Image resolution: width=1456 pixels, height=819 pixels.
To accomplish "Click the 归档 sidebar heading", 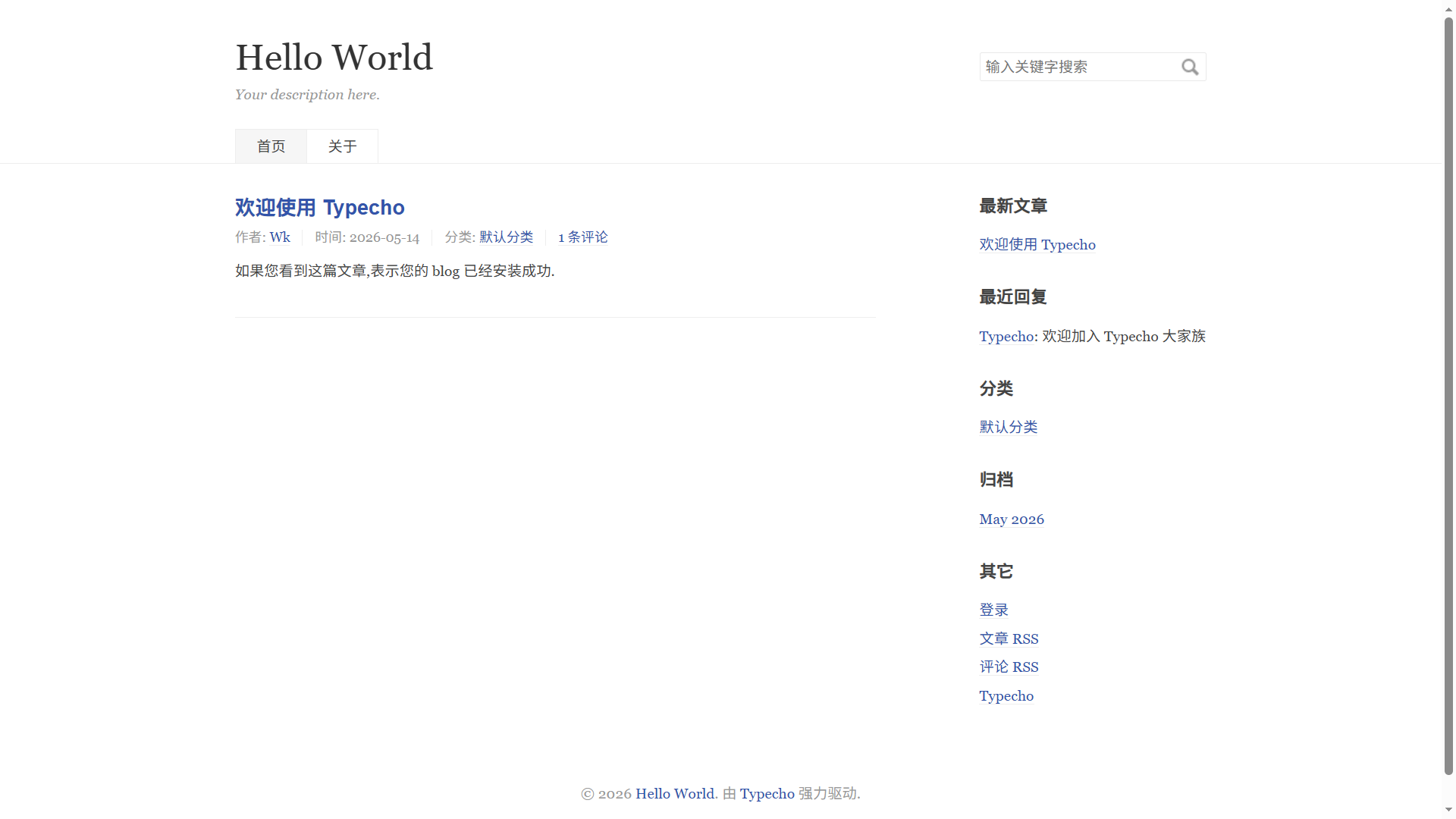I will pos(996,480).
